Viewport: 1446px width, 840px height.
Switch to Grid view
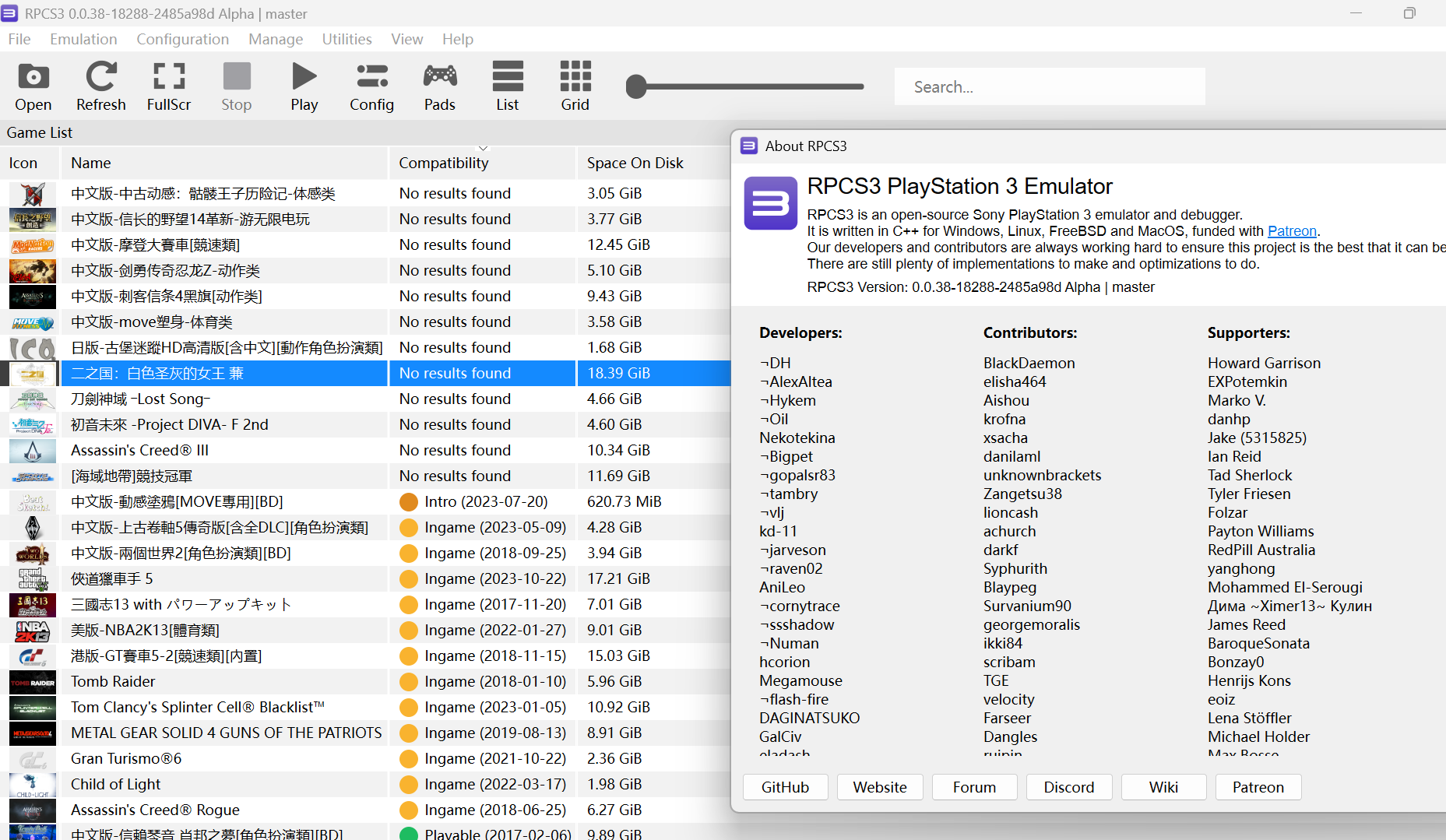pyautogui.click(x=575, y=86)
